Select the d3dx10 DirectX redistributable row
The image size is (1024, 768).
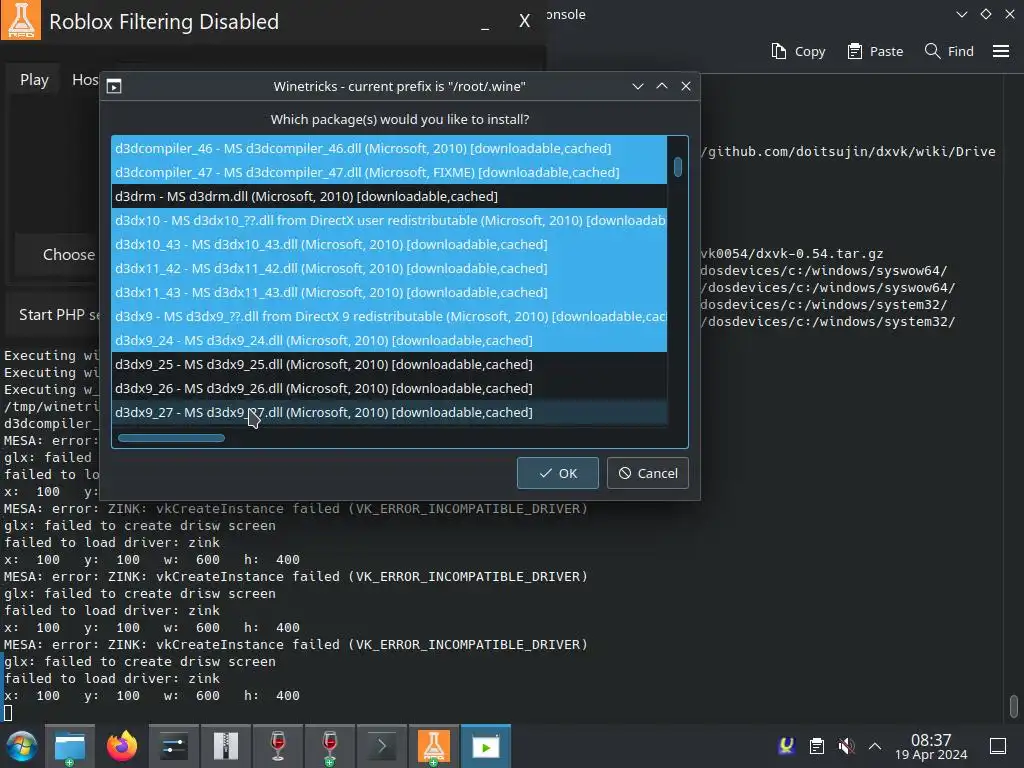pos(389,220)
